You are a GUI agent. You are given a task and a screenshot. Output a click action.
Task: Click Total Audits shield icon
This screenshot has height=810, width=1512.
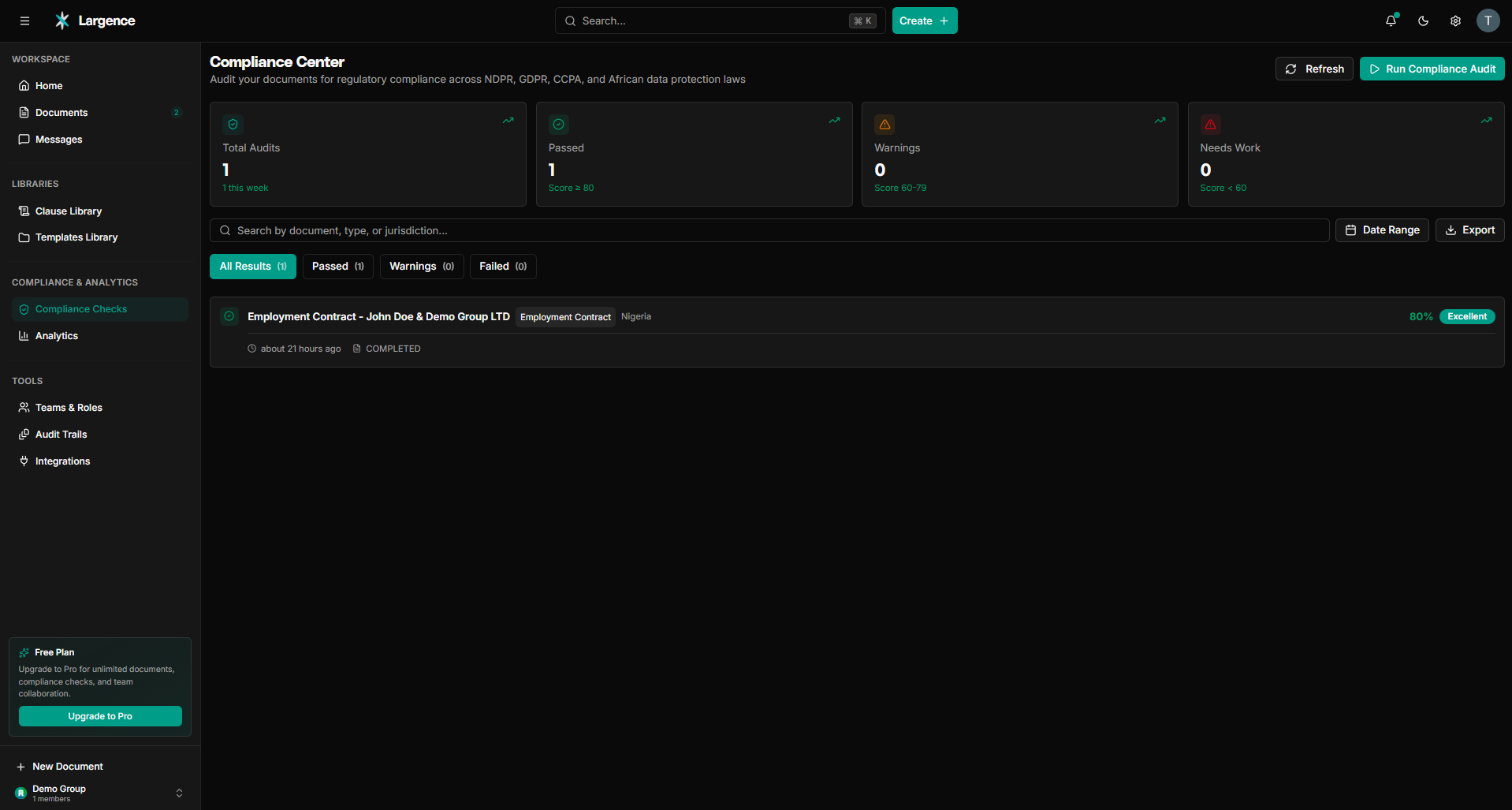click(x=233, y=125)
